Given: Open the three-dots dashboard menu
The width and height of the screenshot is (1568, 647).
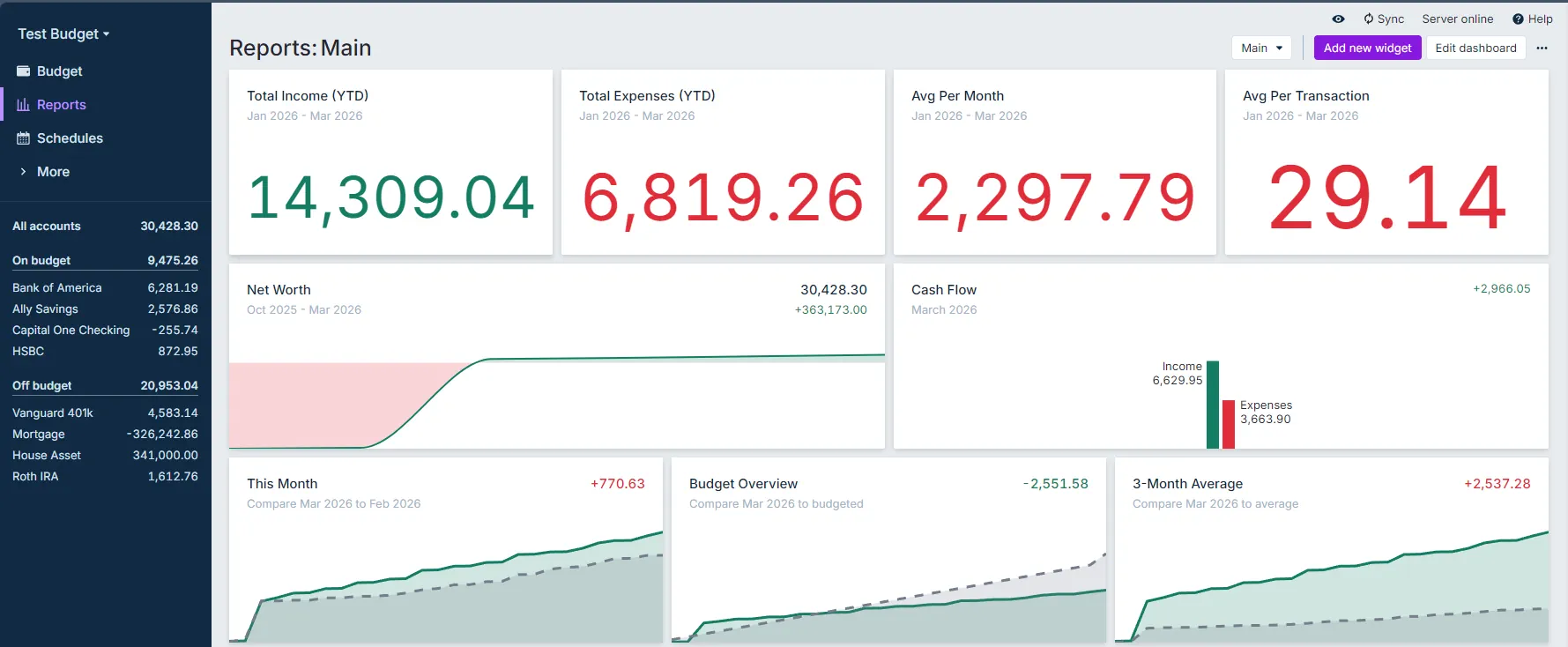Looking at the screenshot, I should (x=1542, y=48).
